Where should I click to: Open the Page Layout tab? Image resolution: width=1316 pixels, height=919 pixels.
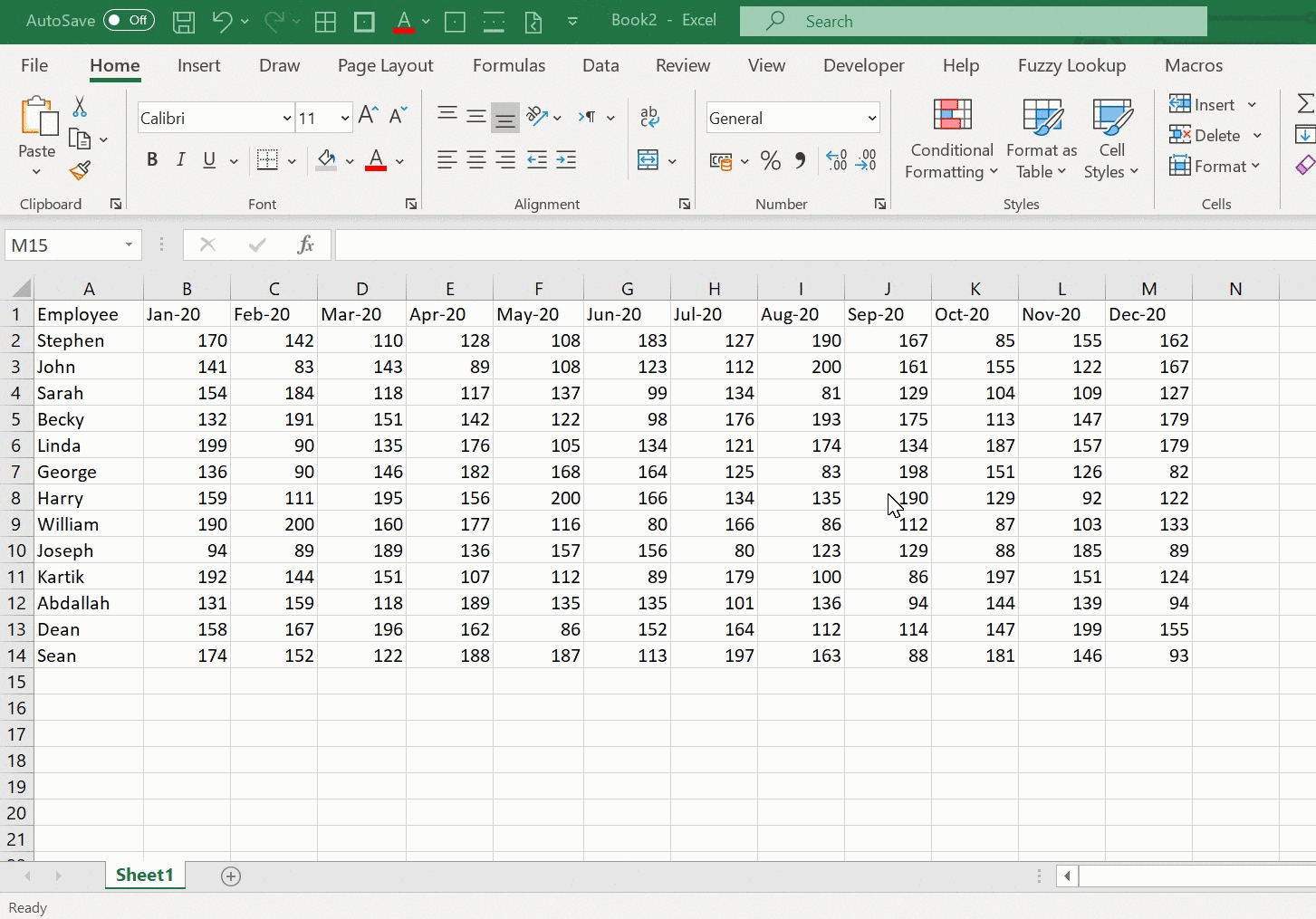[385, 65]
